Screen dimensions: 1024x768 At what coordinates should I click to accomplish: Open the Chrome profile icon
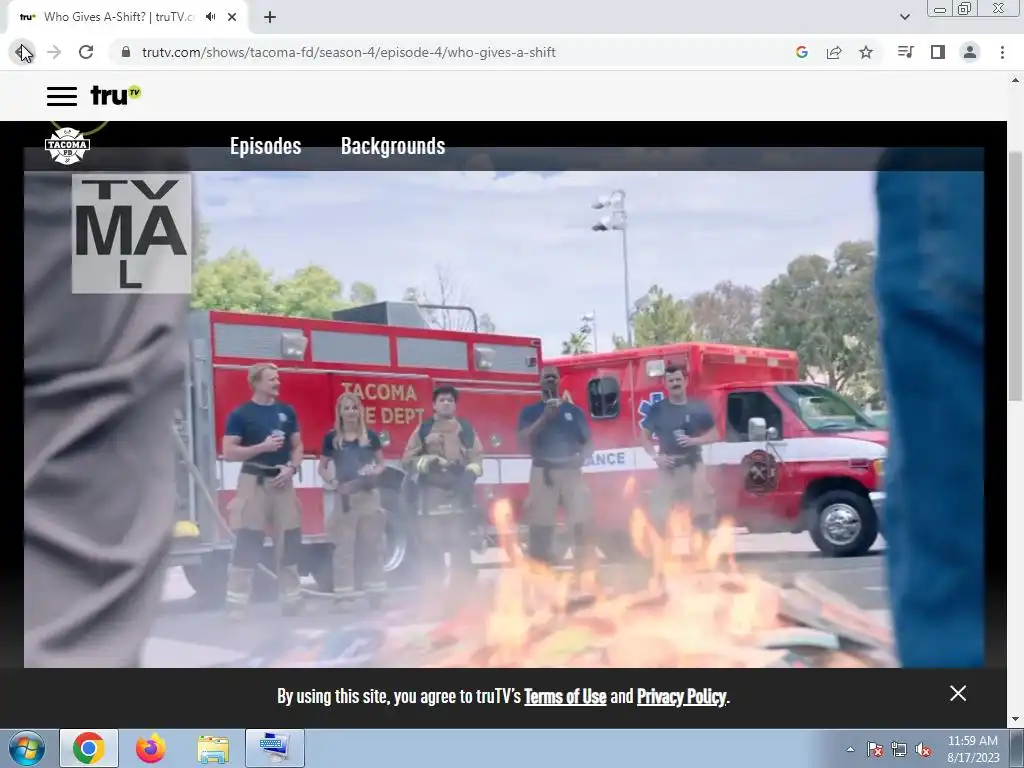pos(970,52)
